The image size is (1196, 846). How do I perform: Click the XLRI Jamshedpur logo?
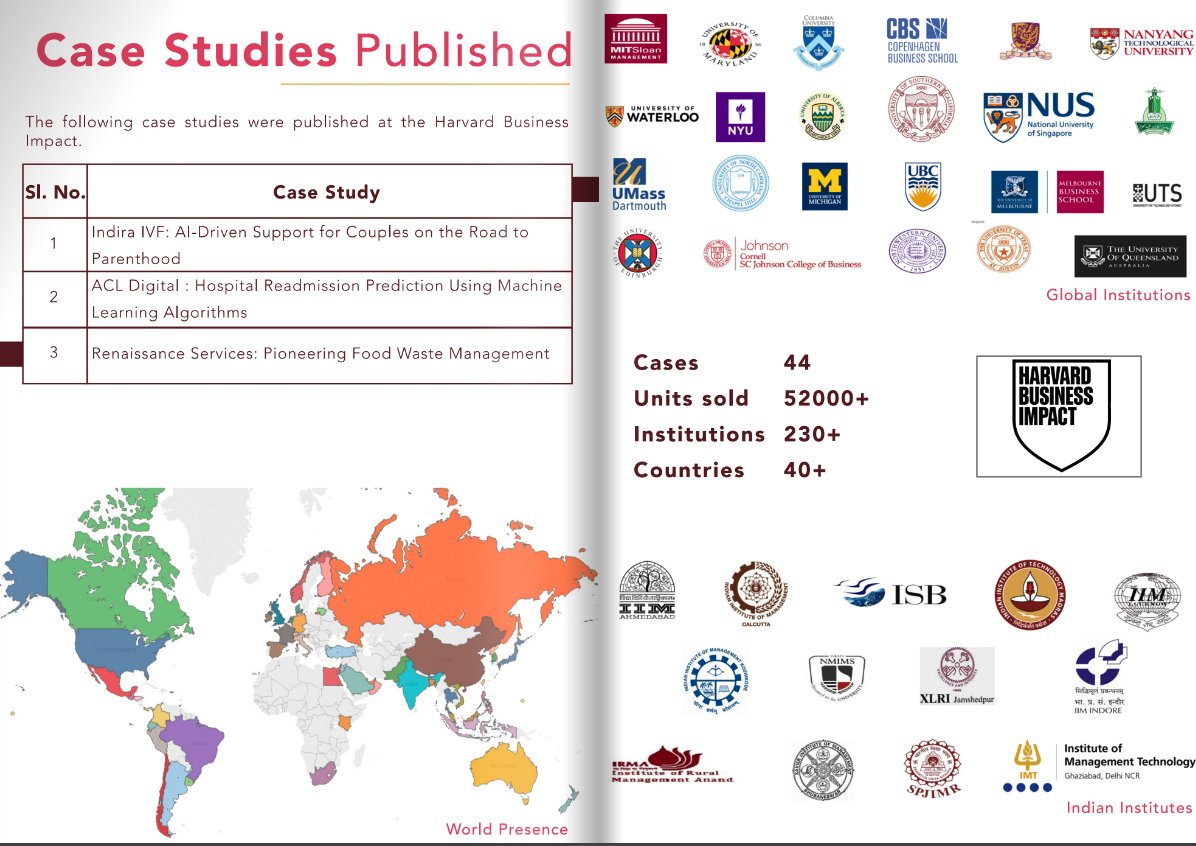pos(956,676)
